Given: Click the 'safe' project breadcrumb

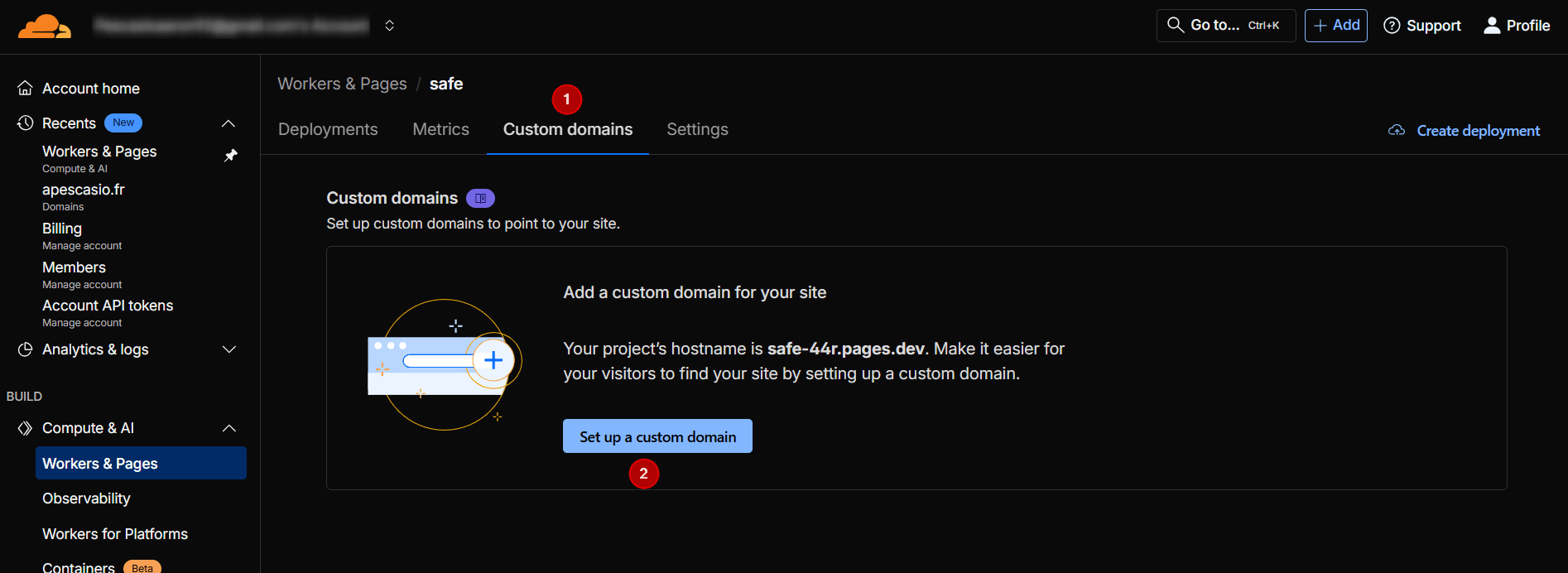Looking at the screenshot, I should (446, 84).
